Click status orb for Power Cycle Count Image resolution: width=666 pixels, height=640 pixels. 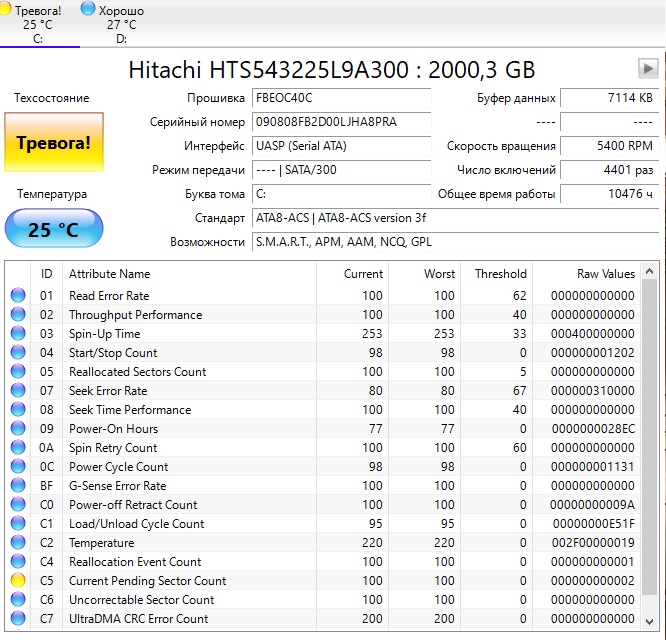point(18,467)
